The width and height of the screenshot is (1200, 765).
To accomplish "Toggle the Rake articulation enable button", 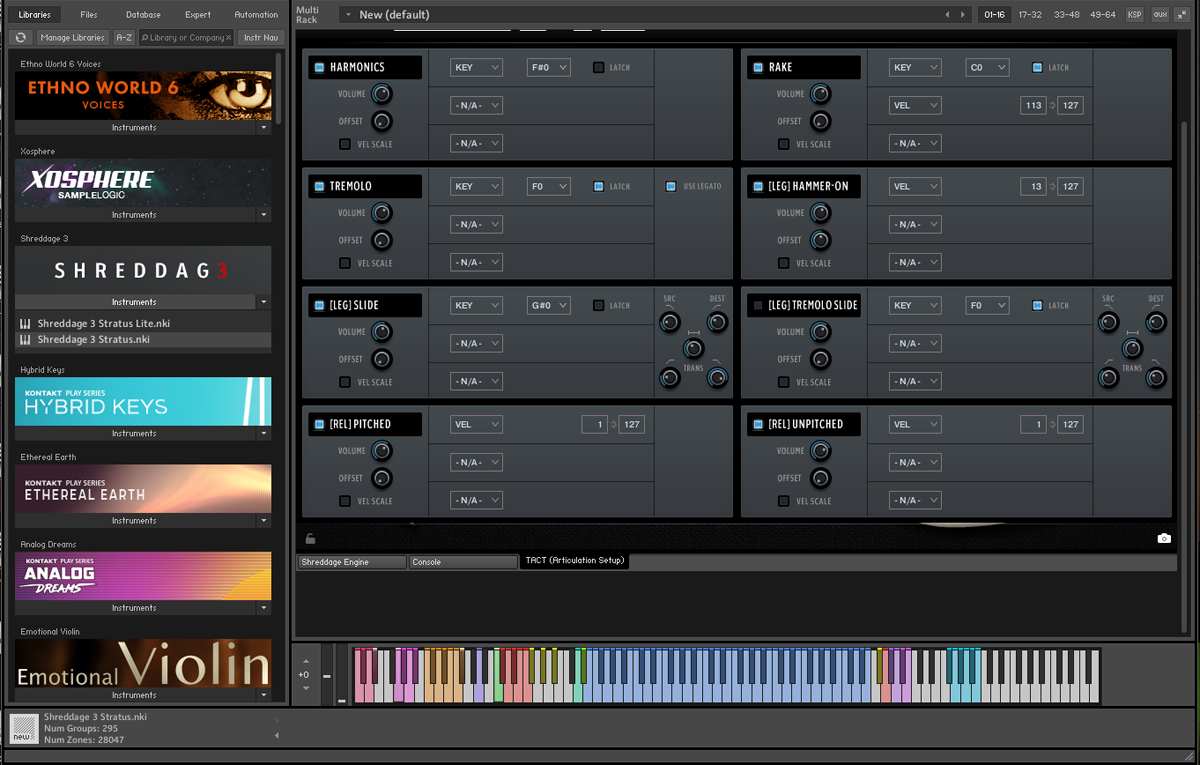I will tap(758, 67).
